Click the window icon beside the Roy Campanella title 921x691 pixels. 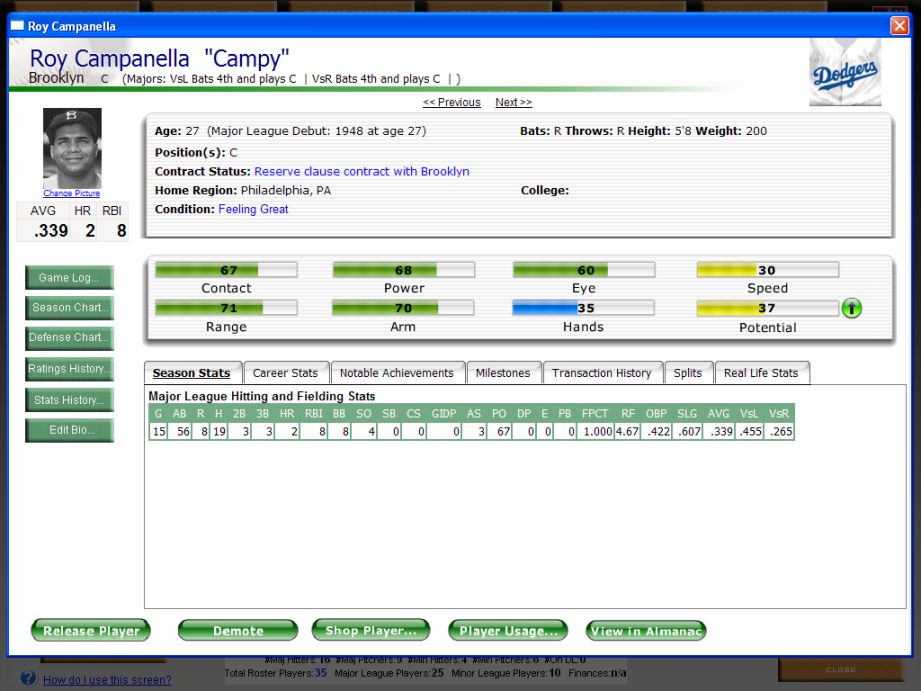coord(18,26)
